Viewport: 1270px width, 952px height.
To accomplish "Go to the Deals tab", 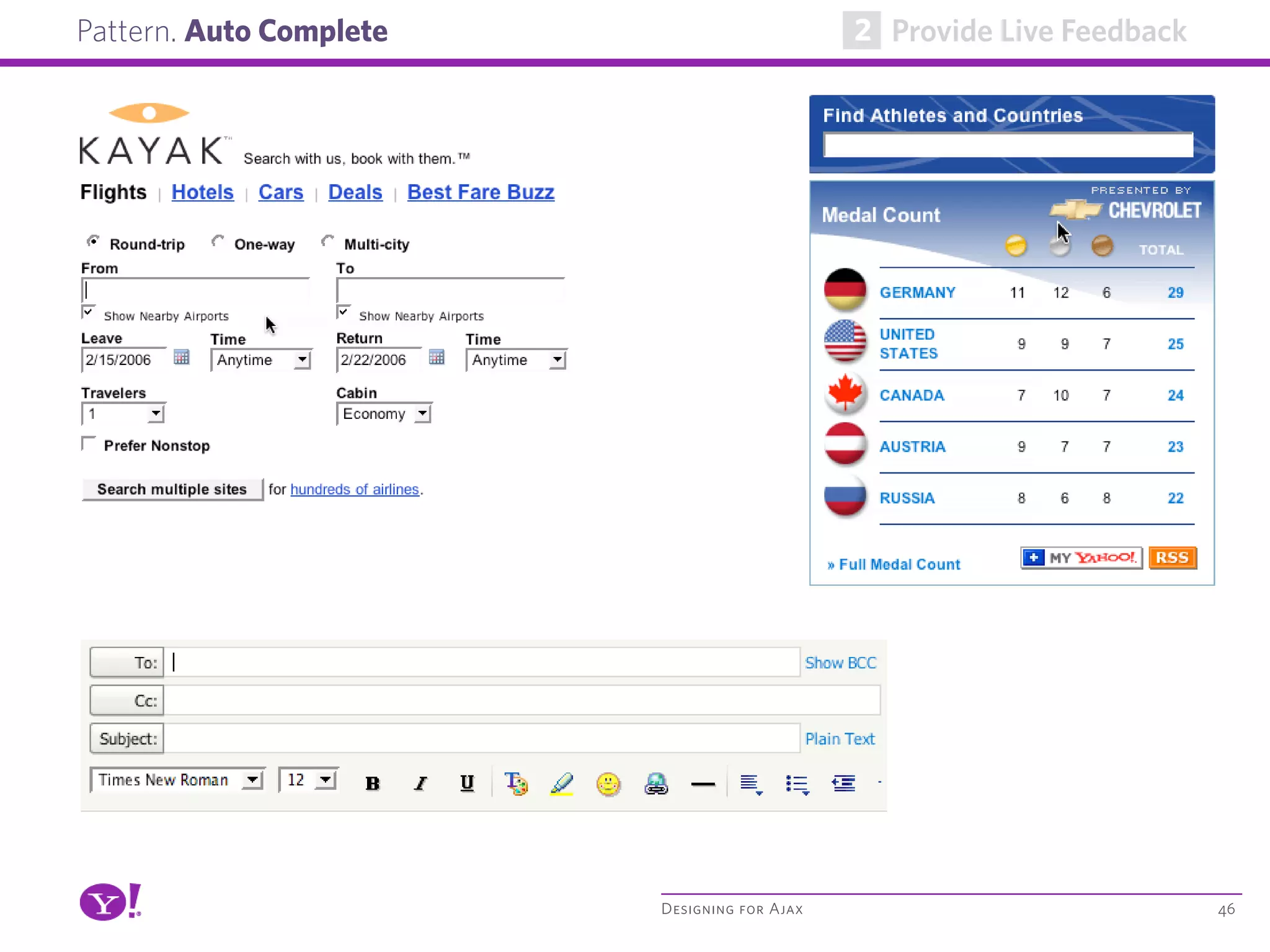I will tap(355, 192).
